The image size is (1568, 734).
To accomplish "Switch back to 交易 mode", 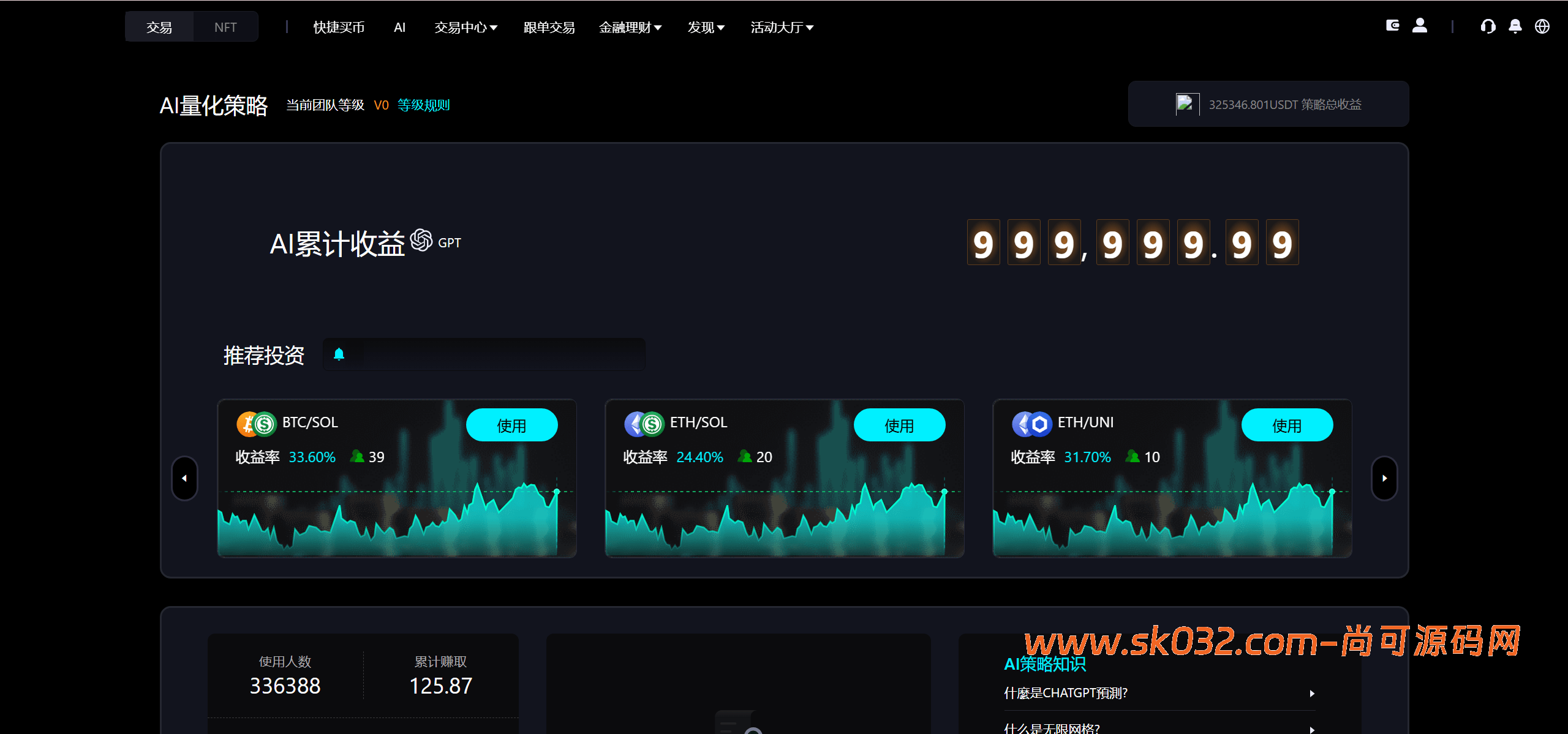I will pos(159,26).
